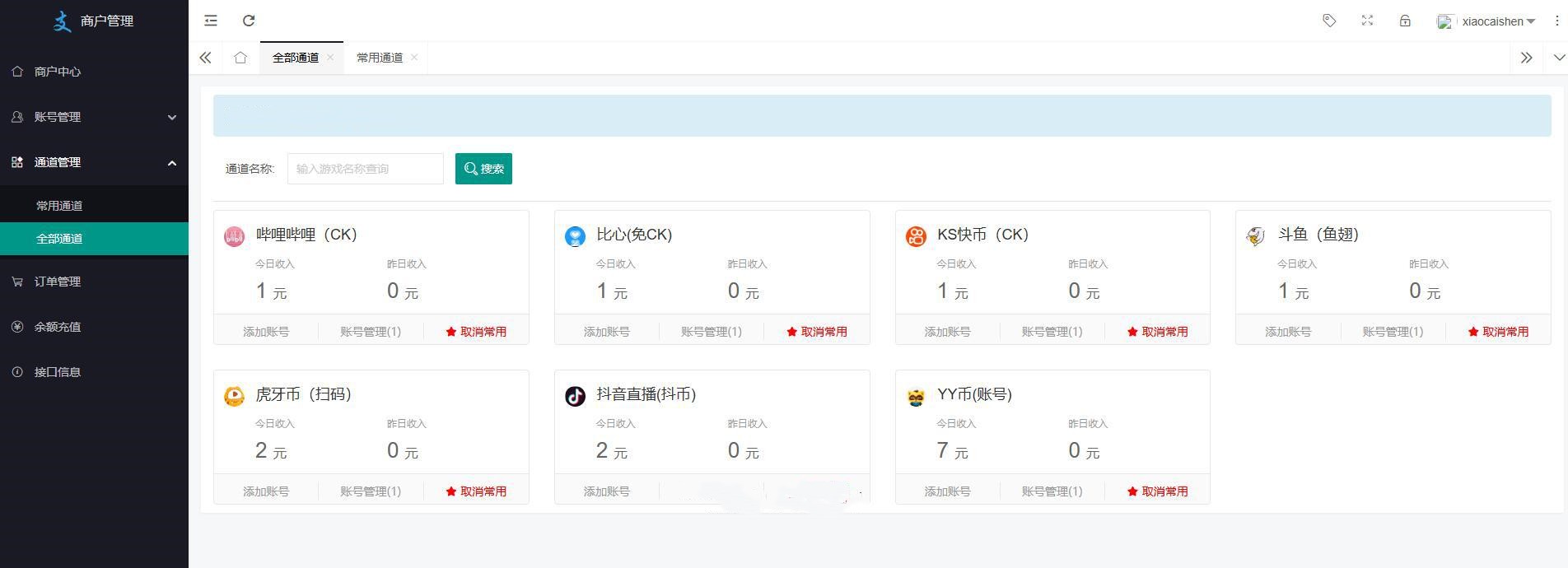This screenshot has height=568, width=1568.
Task: Go to home tab icon
Action: coord(240,58)
